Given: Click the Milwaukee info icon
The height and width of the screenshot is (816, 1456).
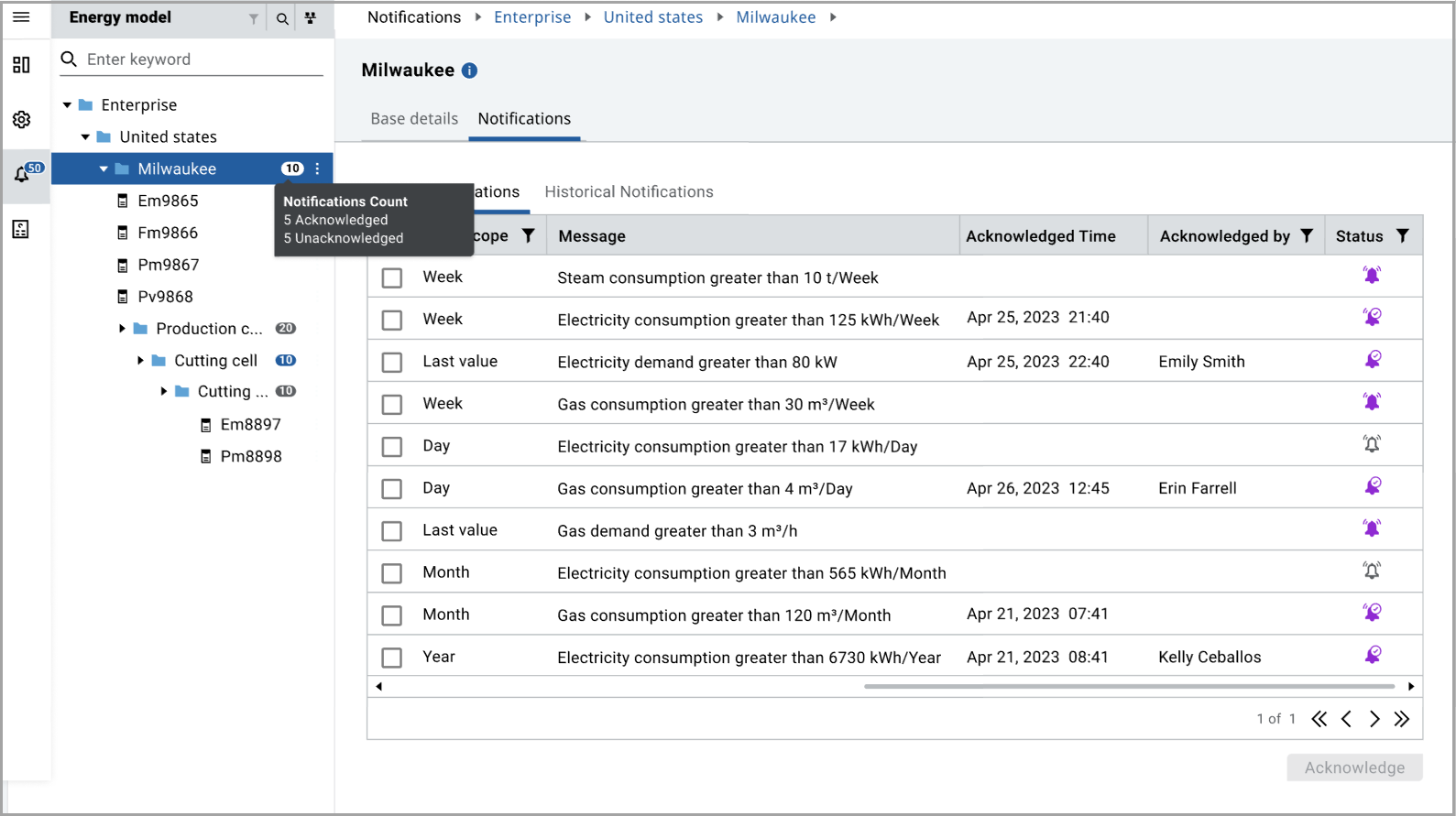Looking at the screenshot, I should [x=469, y=71].
